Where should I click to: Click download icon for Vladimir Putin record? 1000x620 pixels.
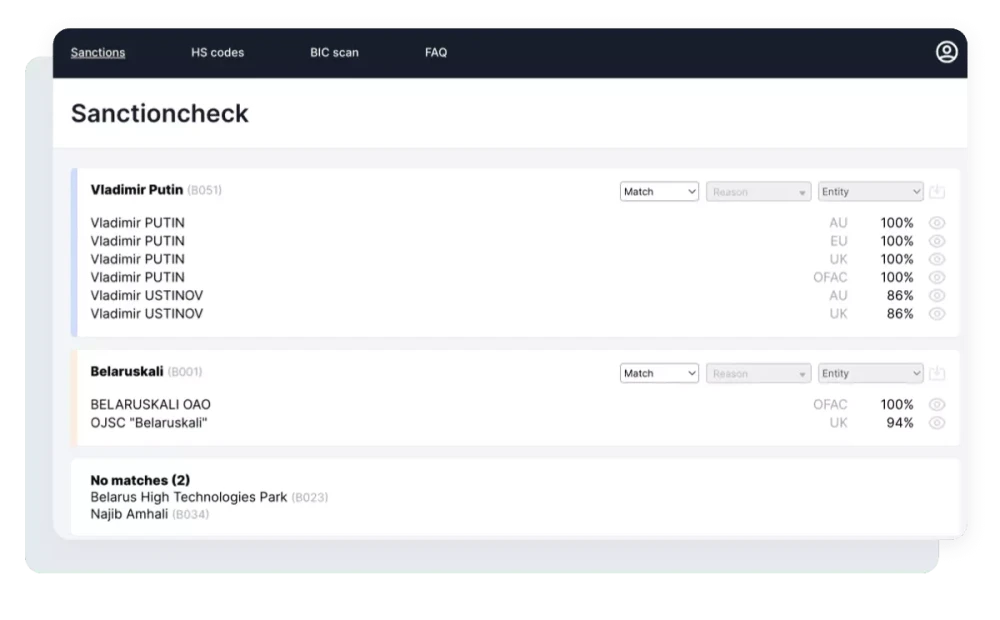[937, 192]
